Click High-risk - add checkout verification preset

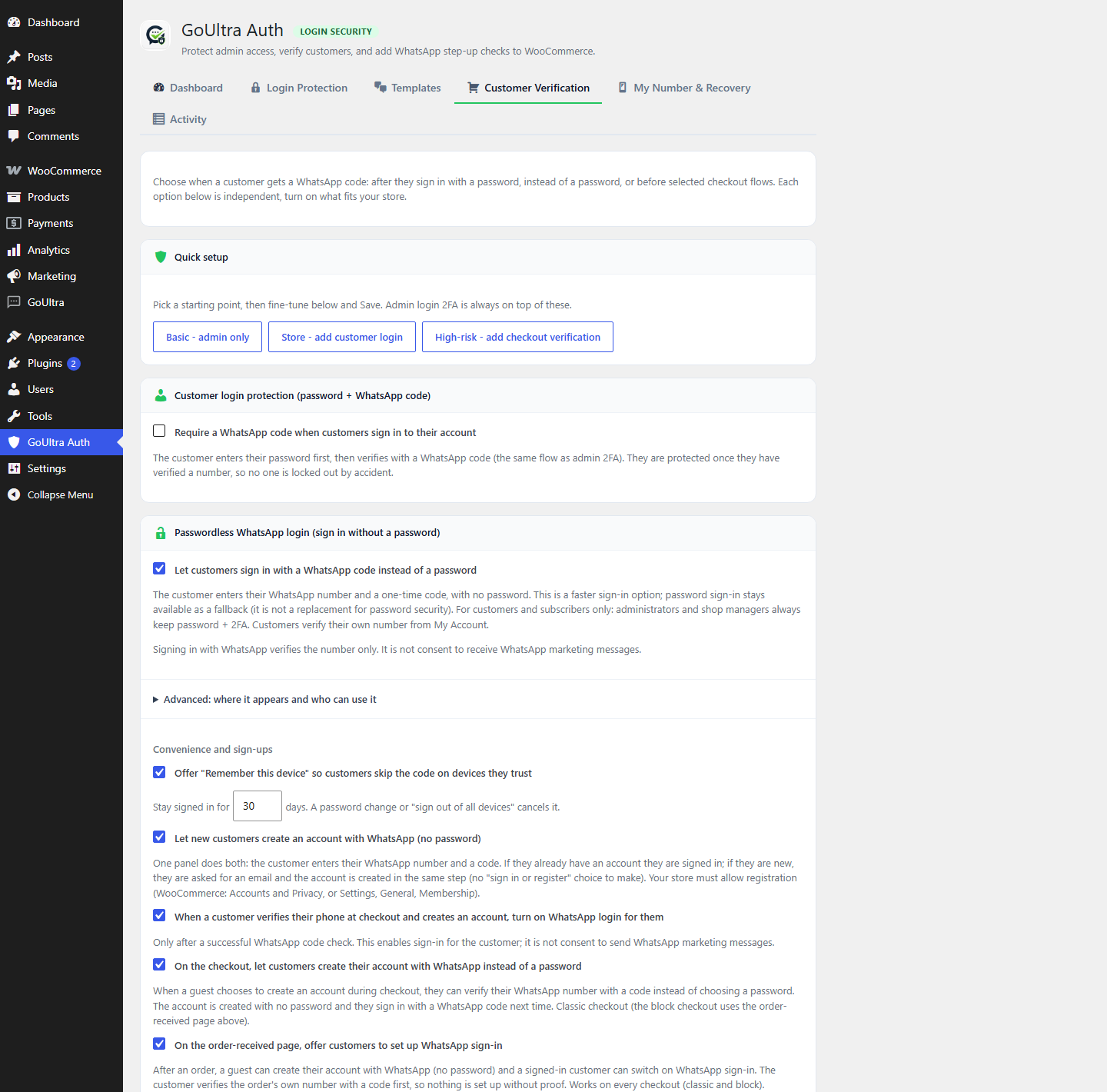tap(517, 337)
